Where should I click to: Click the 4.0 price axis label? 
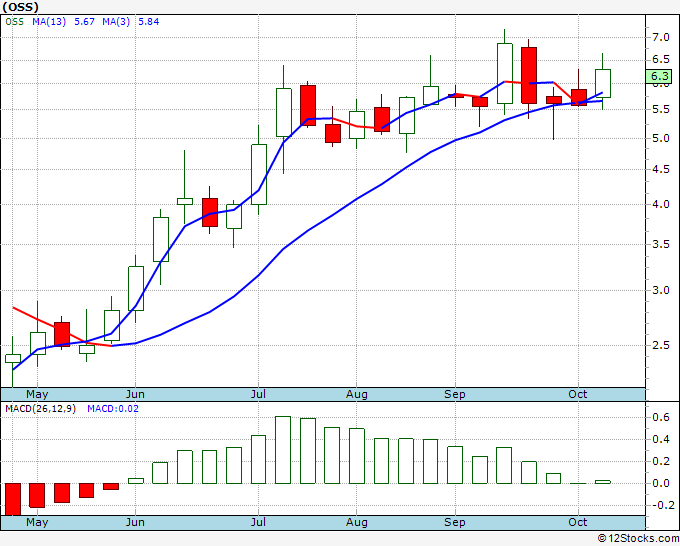661,204
